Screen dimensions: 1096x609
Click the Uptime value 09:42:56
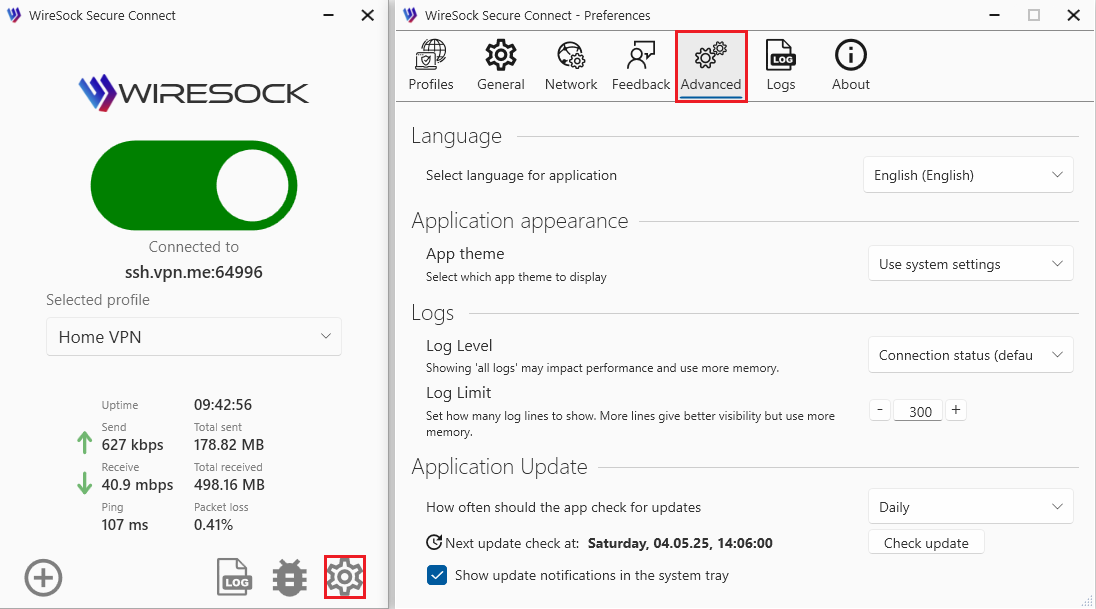[223, 404]
